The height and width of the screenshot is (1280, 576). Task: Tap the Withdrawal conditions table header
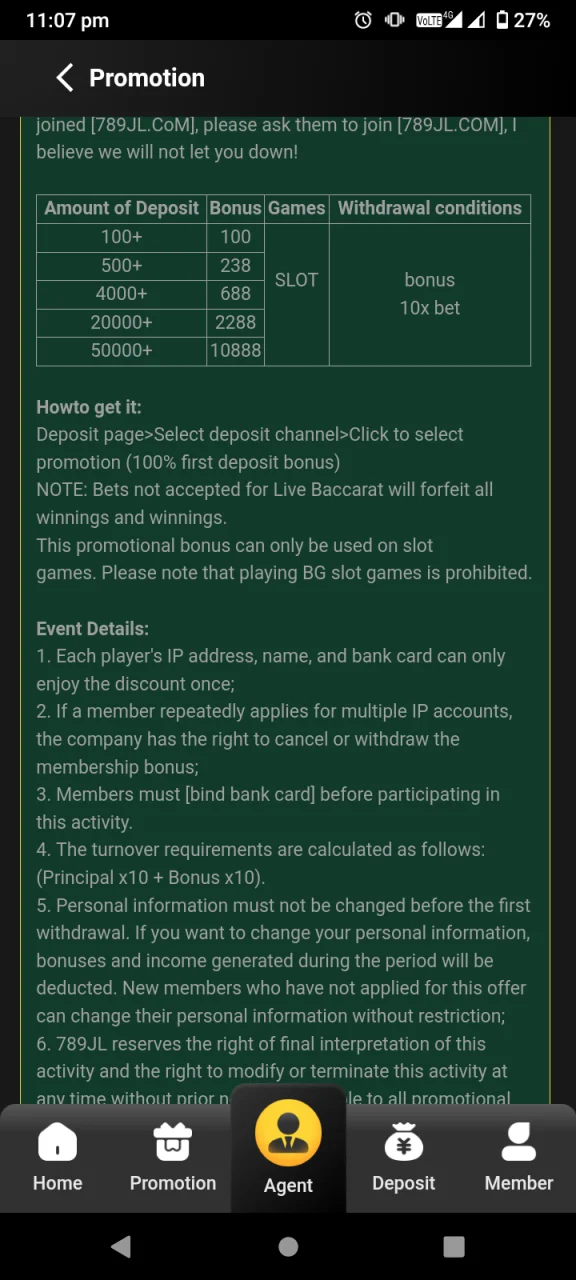pyautogui.click(x=430, y=208)
